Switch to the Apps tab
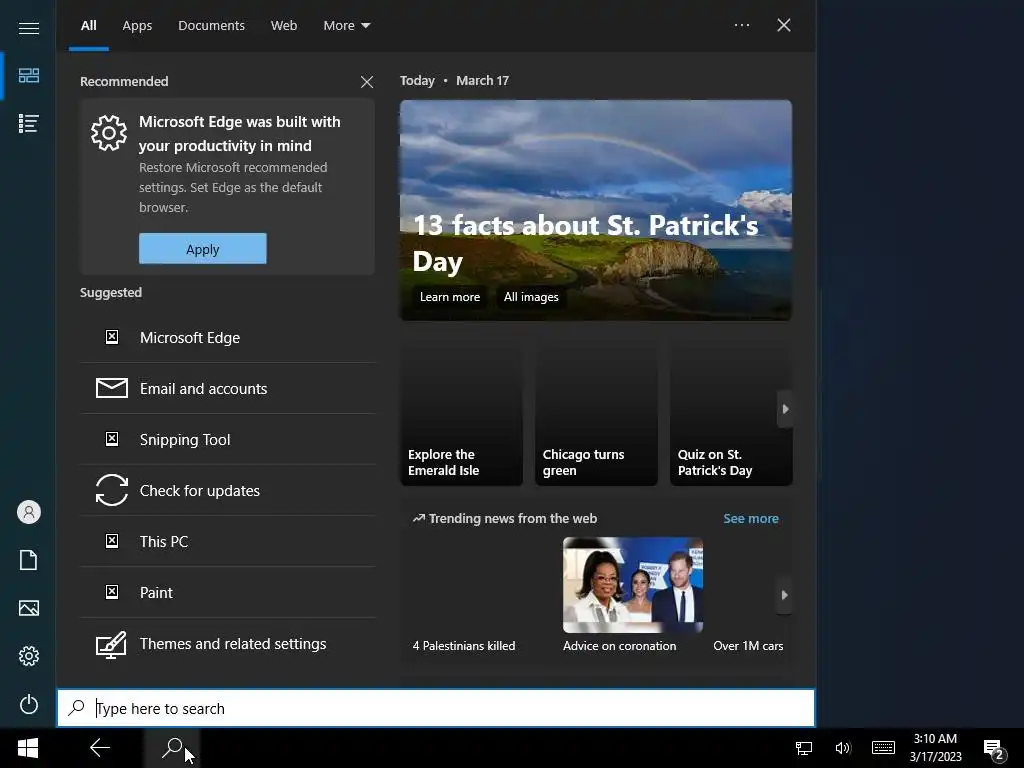1024x768 pixels. click(137, 25)
